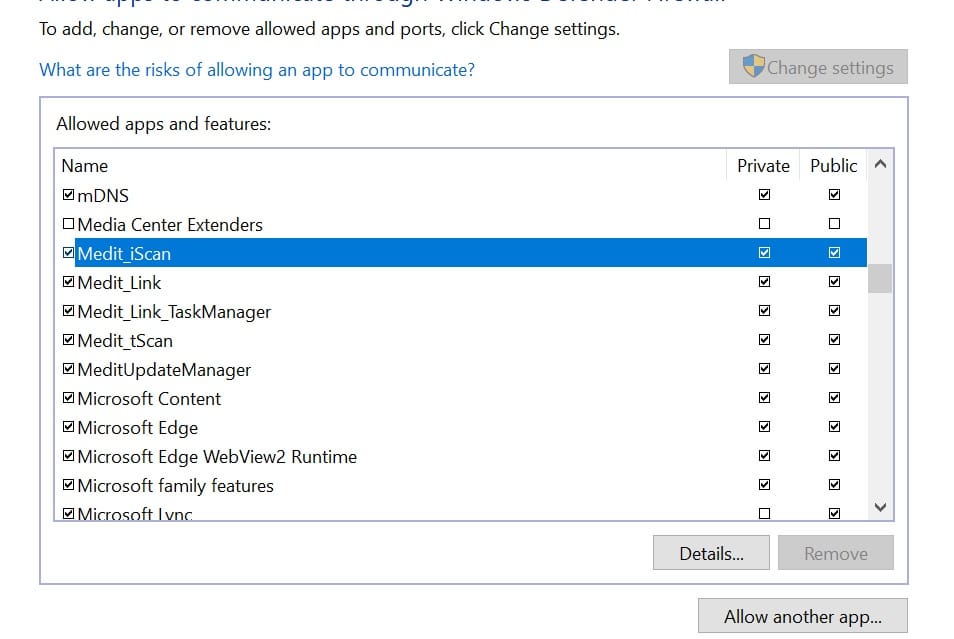Toggle the Medit_tScan name checkbox

tap(68, 340)
